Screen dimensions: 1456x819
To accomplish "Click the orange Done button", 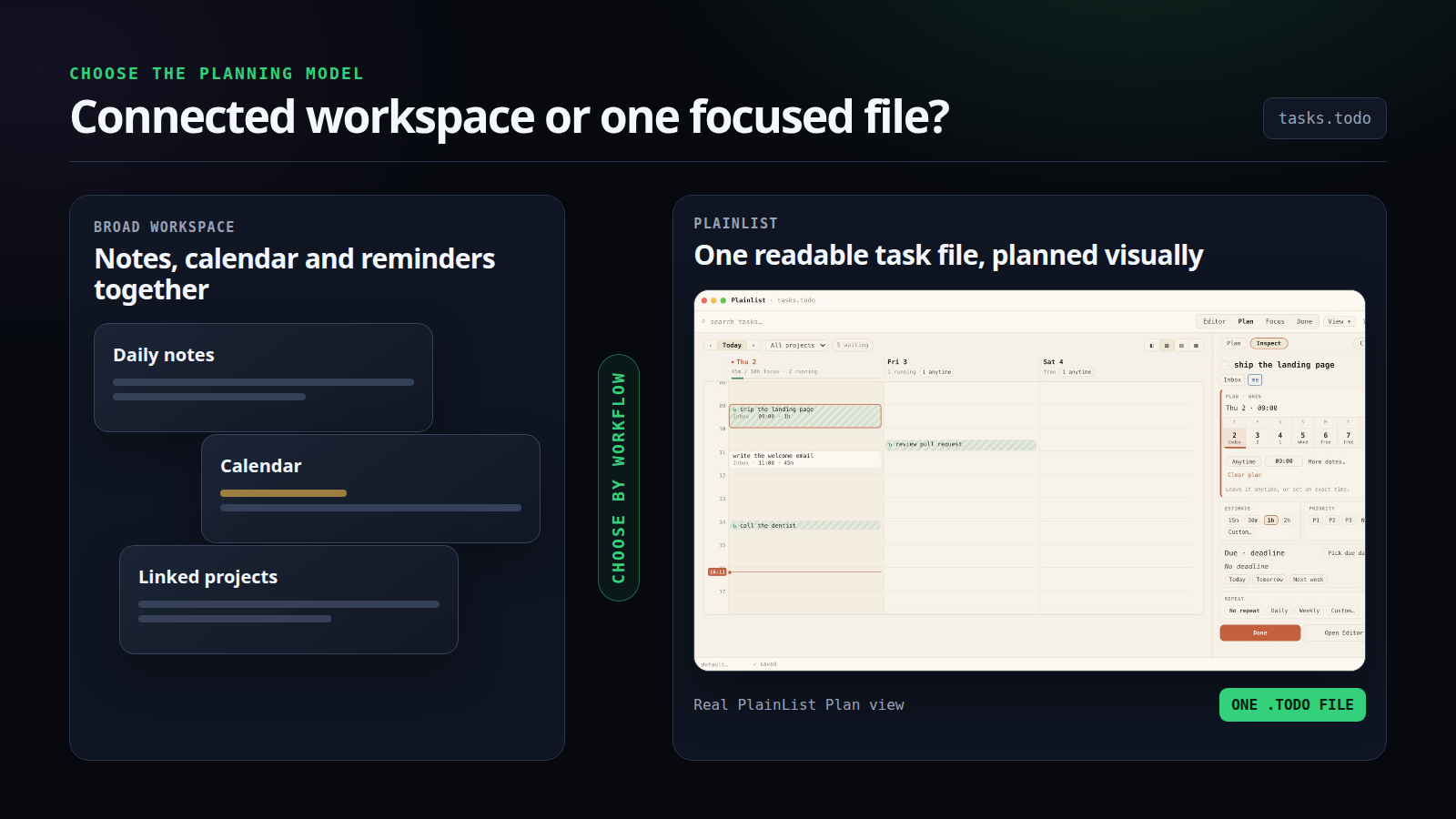I will (x=1260, y=632).
